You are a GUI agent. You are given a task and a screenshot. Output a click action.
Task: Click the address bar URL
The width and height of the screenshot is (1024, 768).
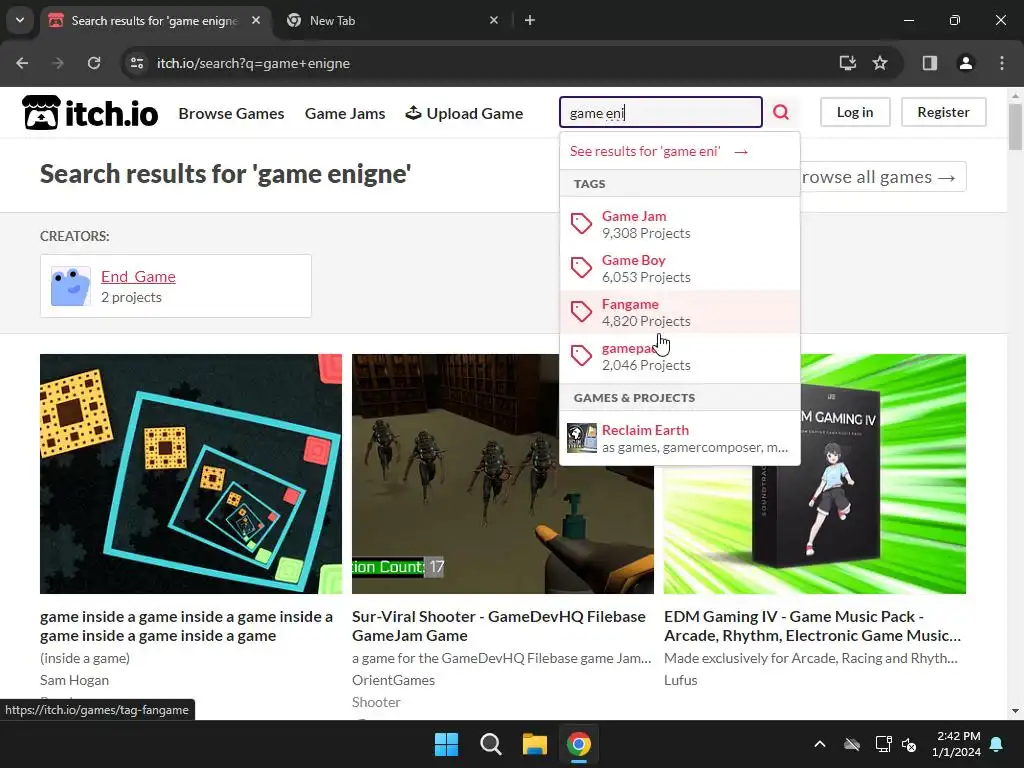[x=253, y=63]
